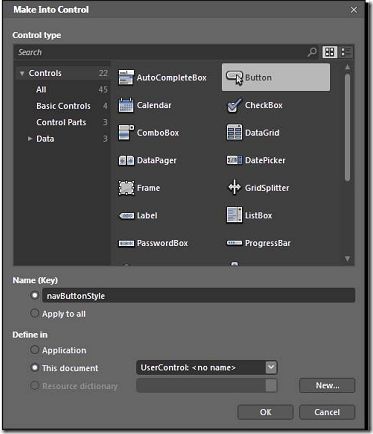Choose the GridSplitter control icon
This screenshot has width=373, height=434.
point(234,187)
